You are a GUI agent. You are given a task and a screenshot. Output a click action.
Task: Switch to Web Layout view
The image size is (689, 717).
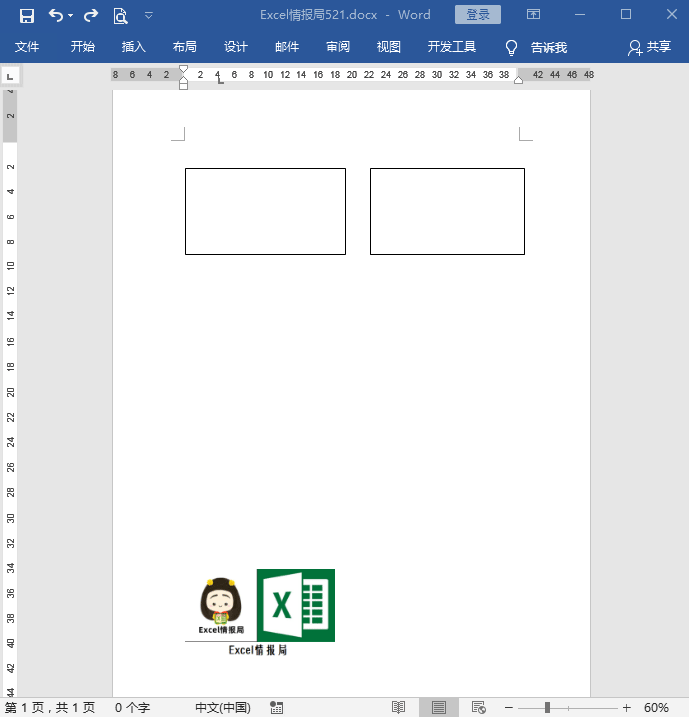click(479, 707)
